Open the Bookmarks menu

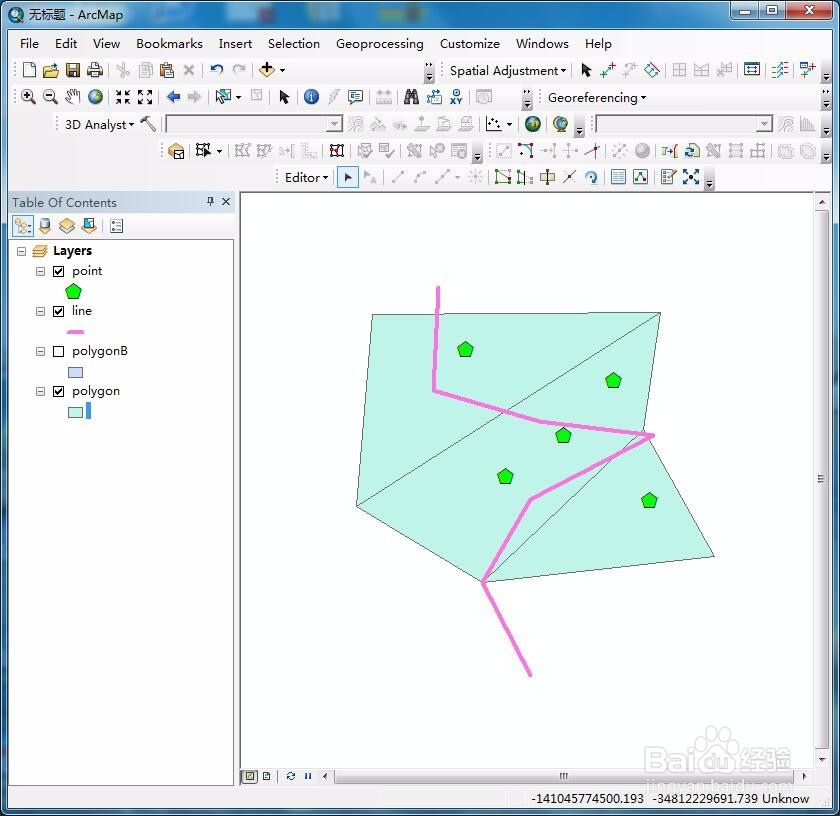pos(169,43)
